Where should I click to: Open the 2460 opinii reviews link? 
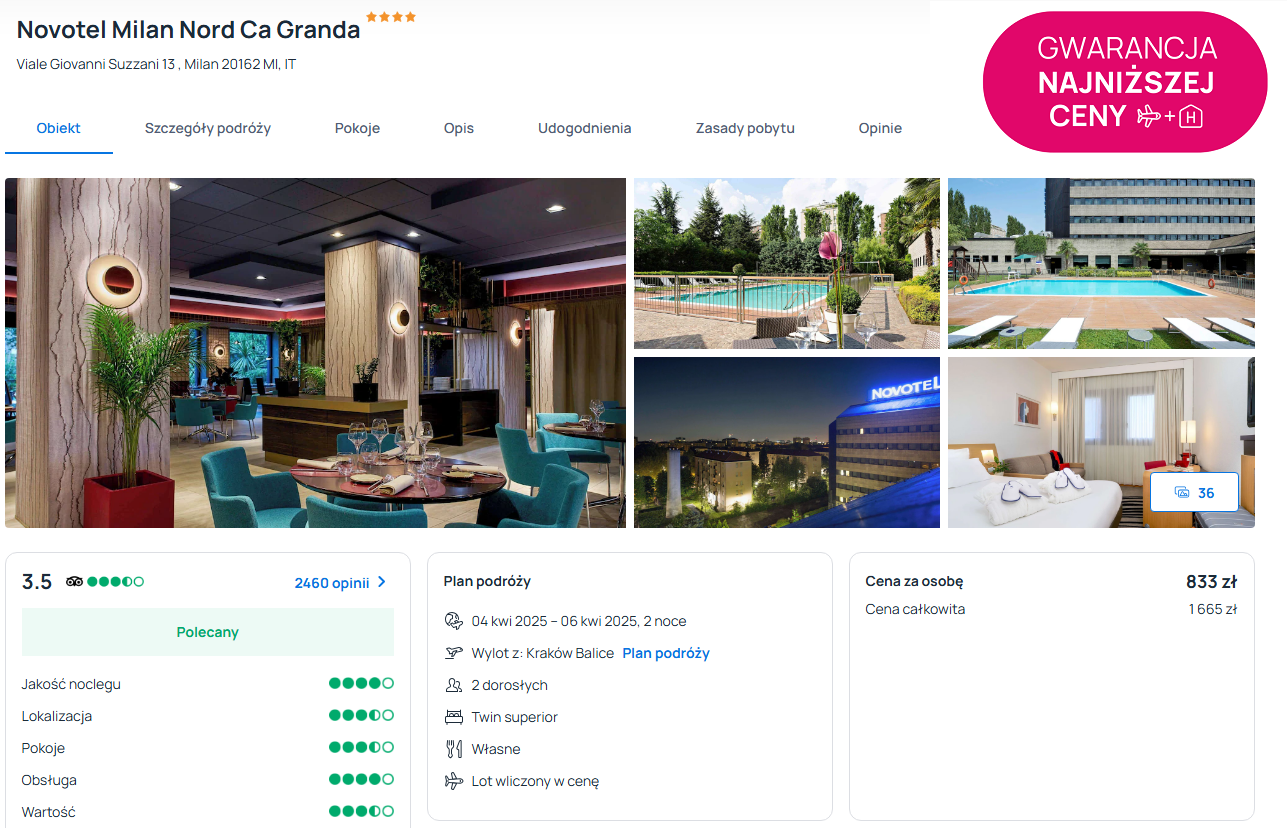[332, 583]
